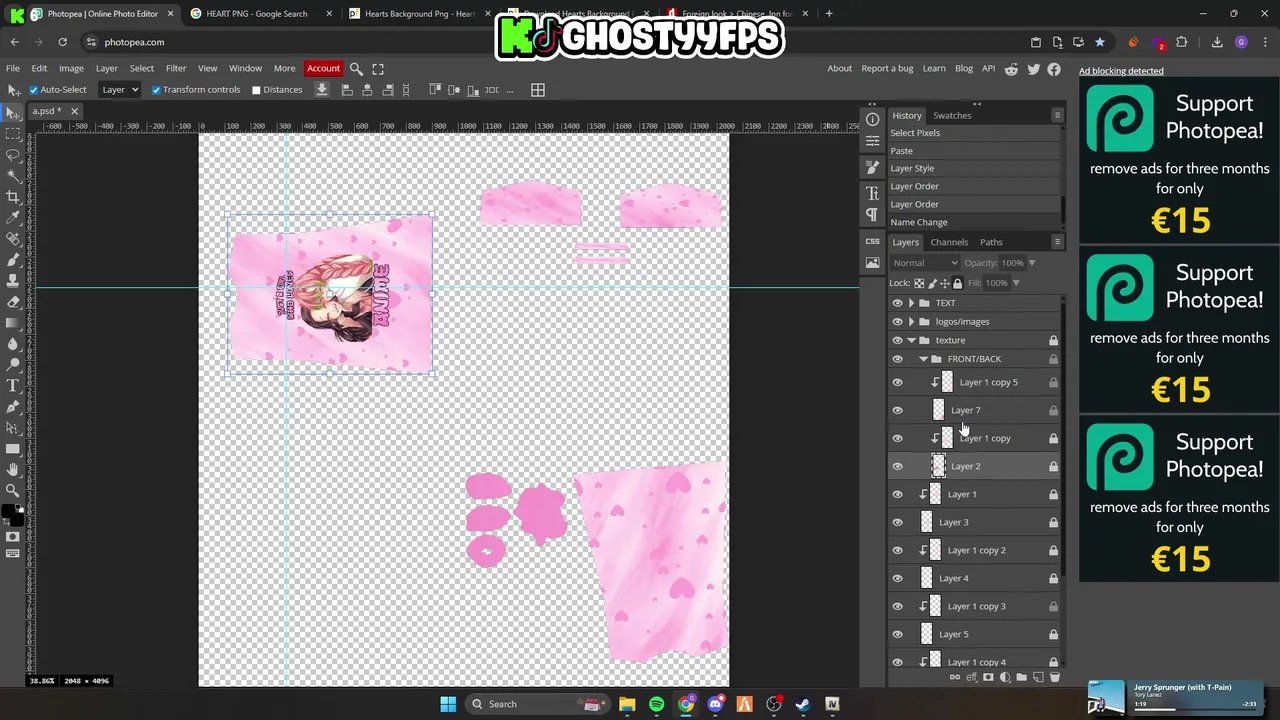1280x720 pixels.
Task: Select the Blur tool
Action: click(13, 344)
